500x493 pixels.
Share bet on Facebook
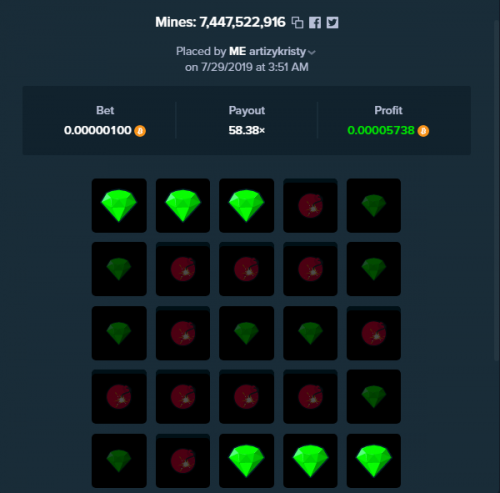[315, 23]
